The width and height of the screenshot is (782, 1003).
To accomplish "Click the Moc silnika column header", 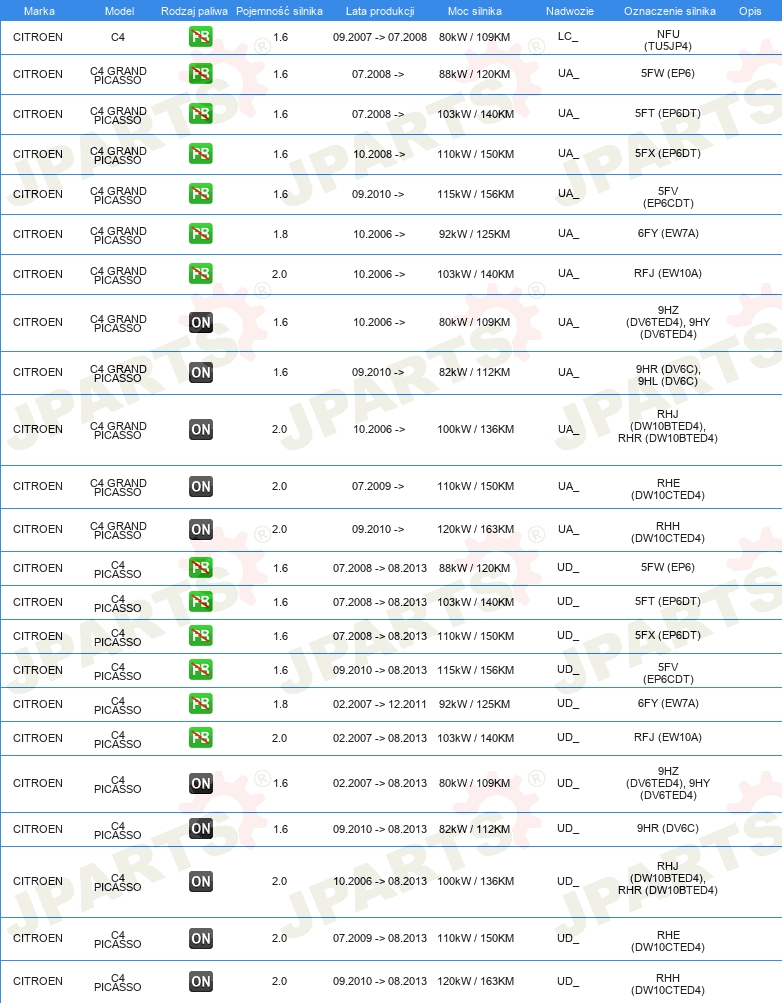I will [x=474, y=11].
